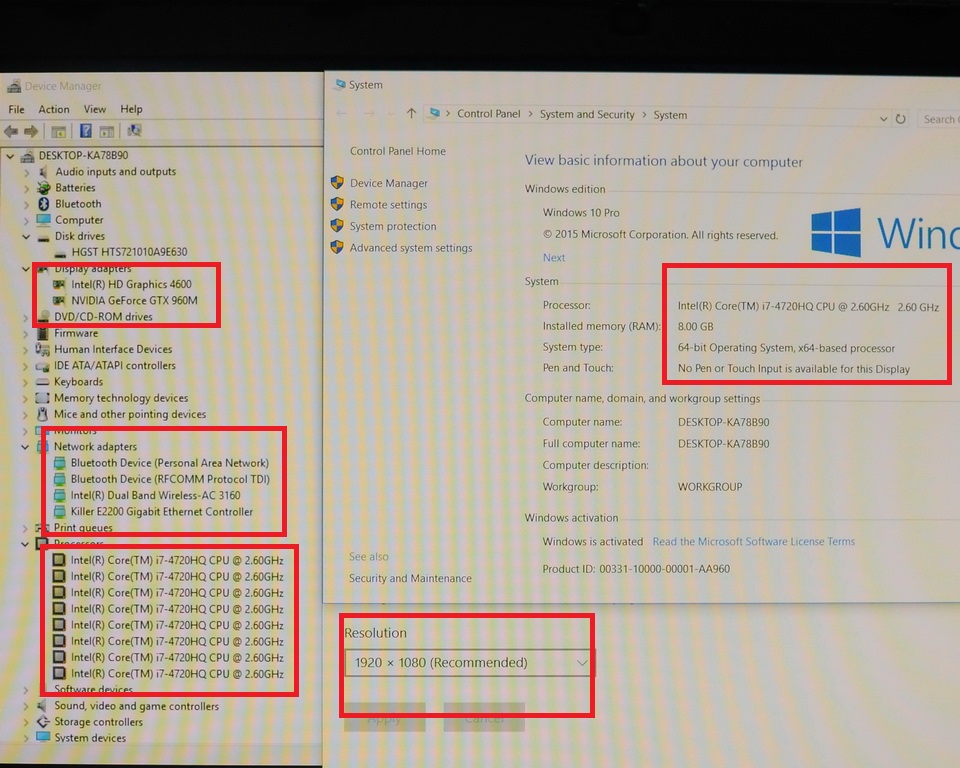Click the Refresh icon in System address bar
The image size is (960, 768).
coord(901,119)
